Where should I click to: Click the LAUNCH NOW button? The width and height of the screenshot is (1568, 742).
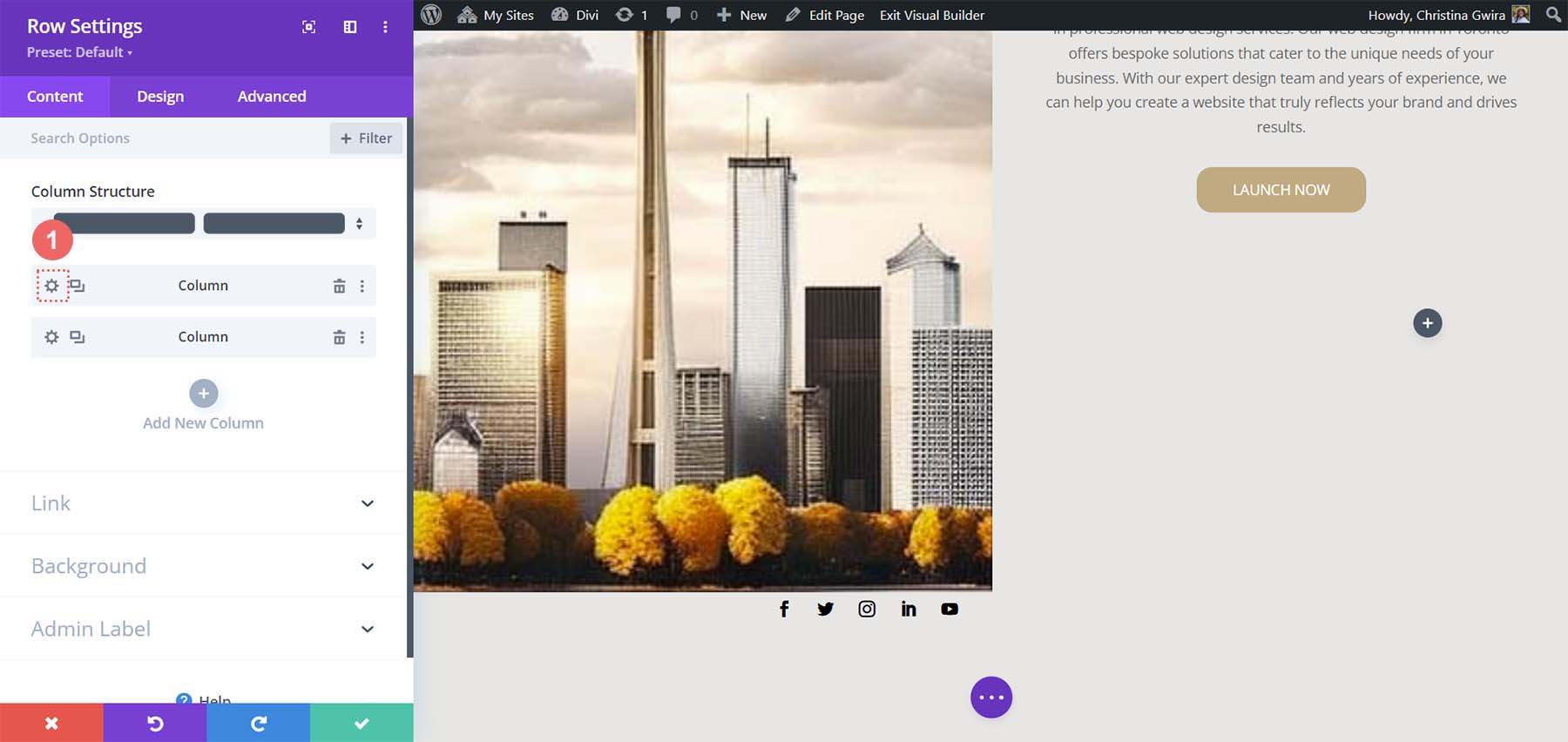1281,190
